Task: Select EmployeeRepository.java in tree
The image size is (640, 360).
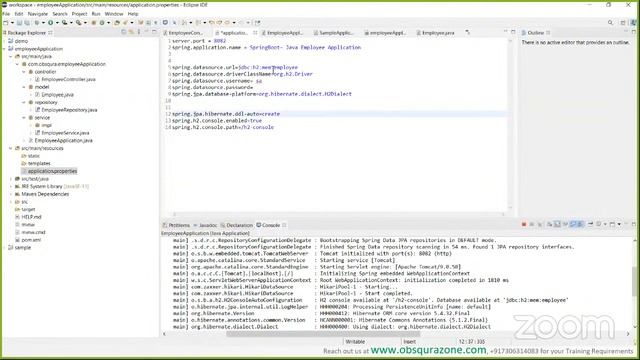Action: pos(66,110)
